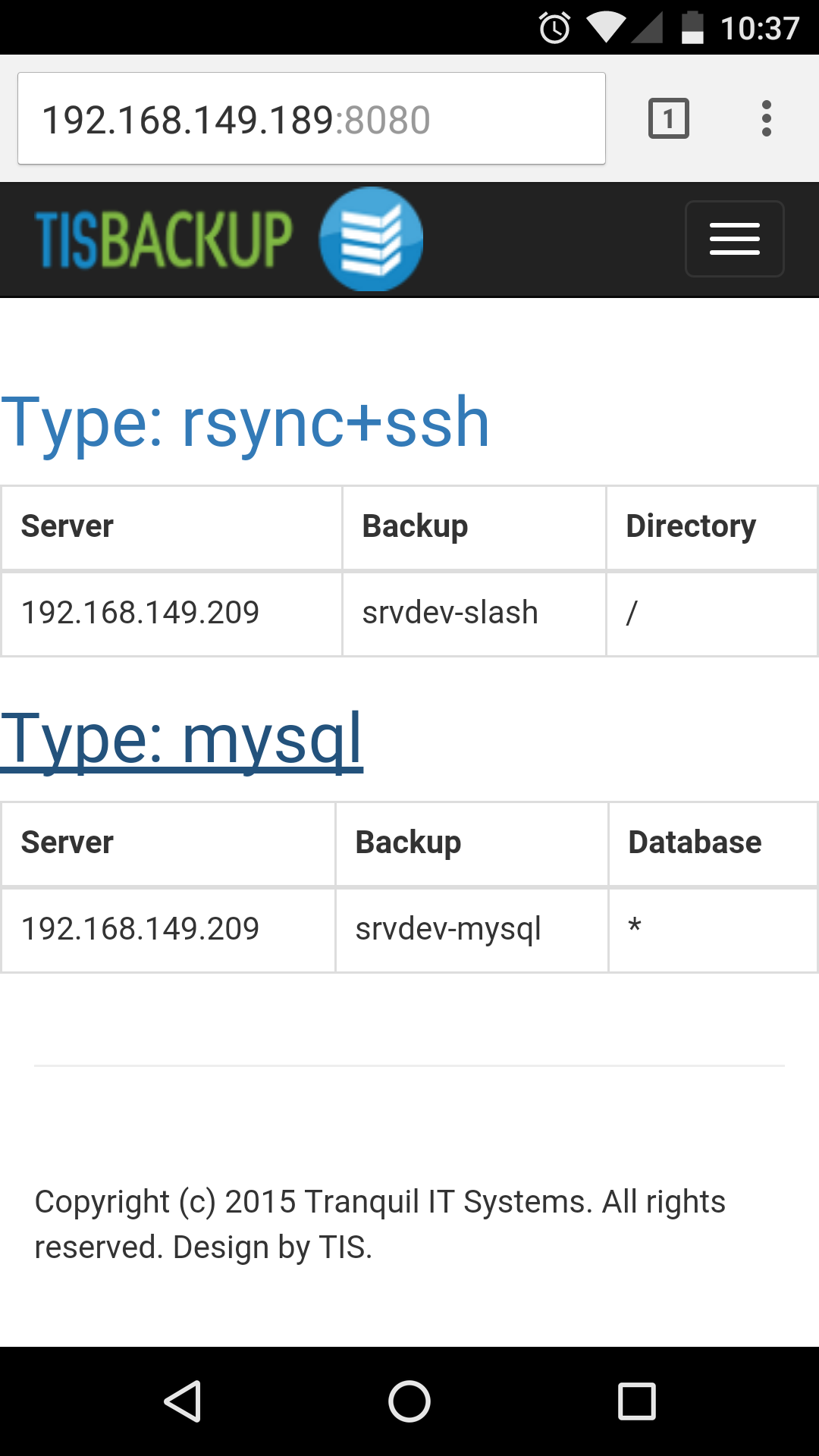Click the URL address bar
Screen dimensions: 819x1456
pyautogui.click(x=311, y=119)
